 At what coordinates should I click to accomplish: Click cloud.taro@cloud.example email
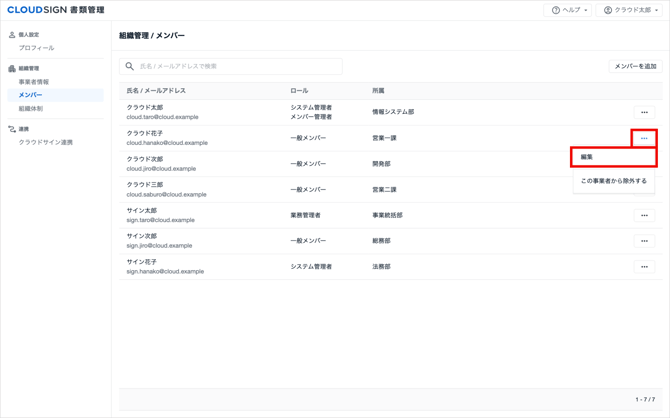pos(162,117)
